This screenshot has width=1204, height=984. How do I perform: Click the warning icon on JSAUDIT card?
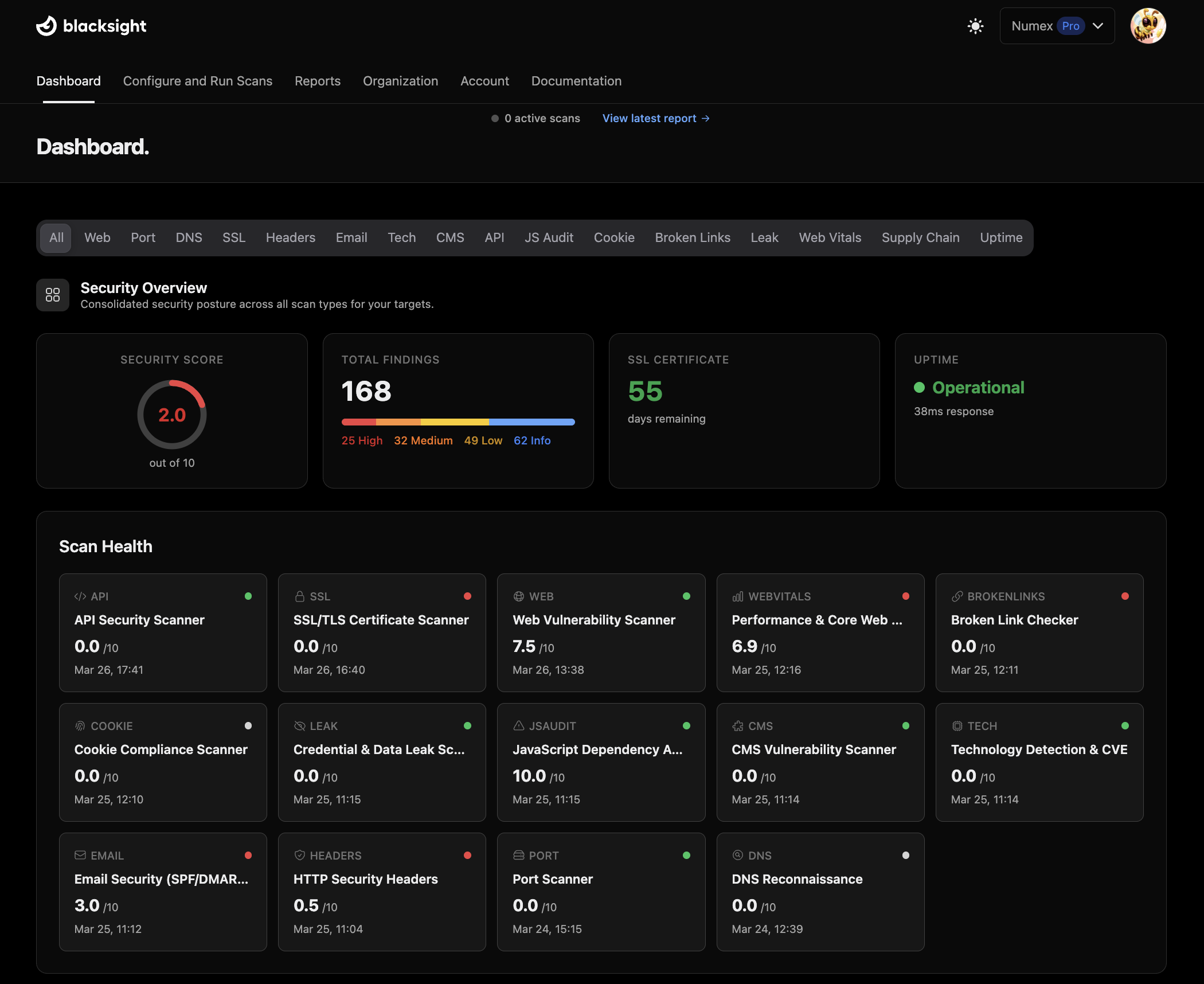click(519, 725)
